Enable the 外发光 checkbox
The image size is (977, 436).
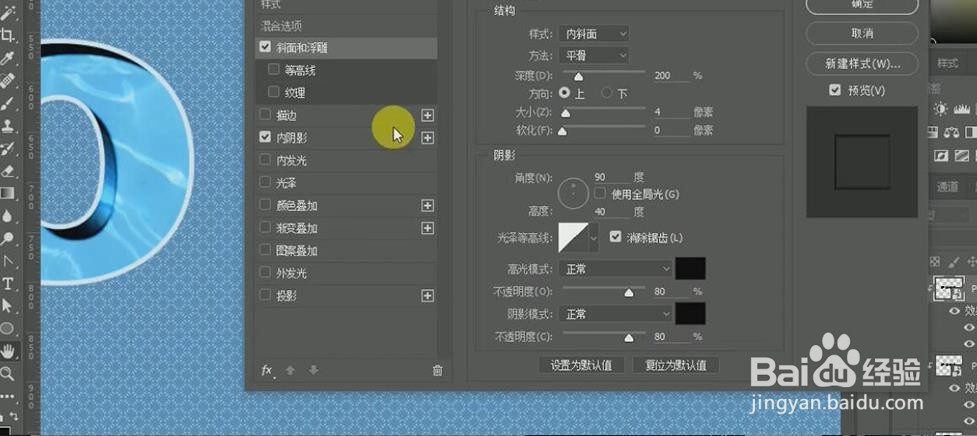[x=265, y=273]
